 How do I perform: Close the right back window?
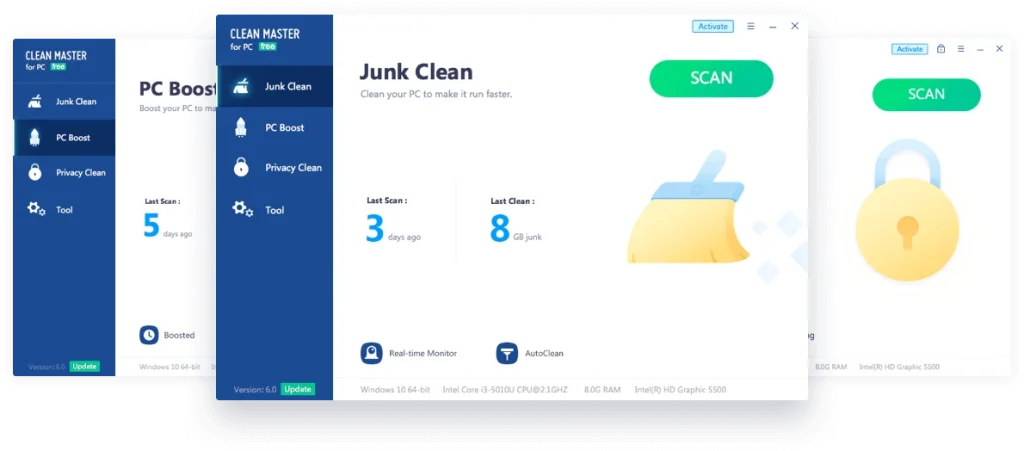pyautogui.click(x=999, y=49)
